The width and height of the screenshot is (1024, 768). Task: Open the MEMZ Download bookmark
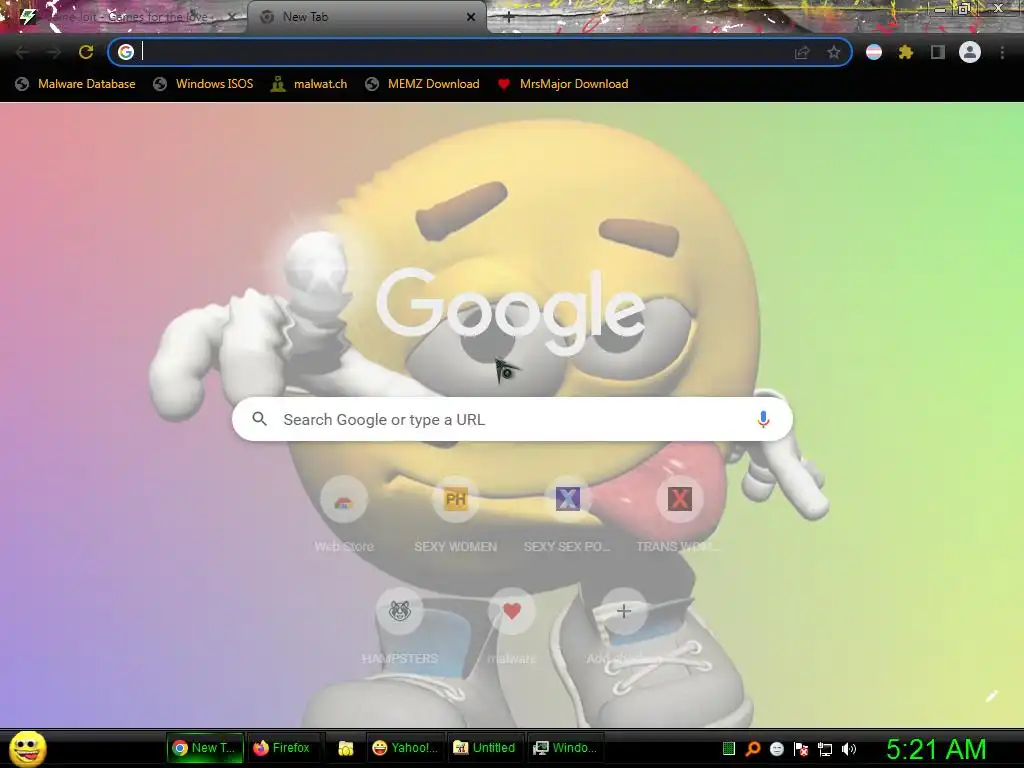(x=423, y=84)
